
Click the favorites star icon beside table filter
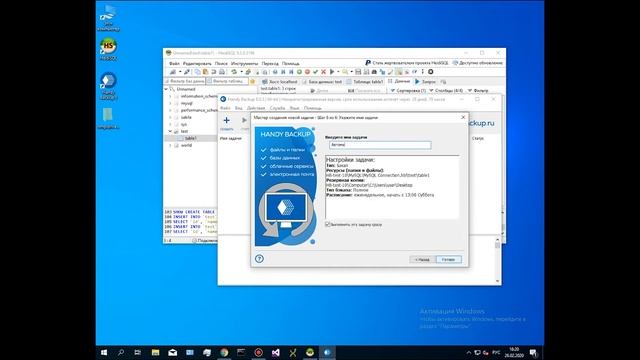(252, 82)
